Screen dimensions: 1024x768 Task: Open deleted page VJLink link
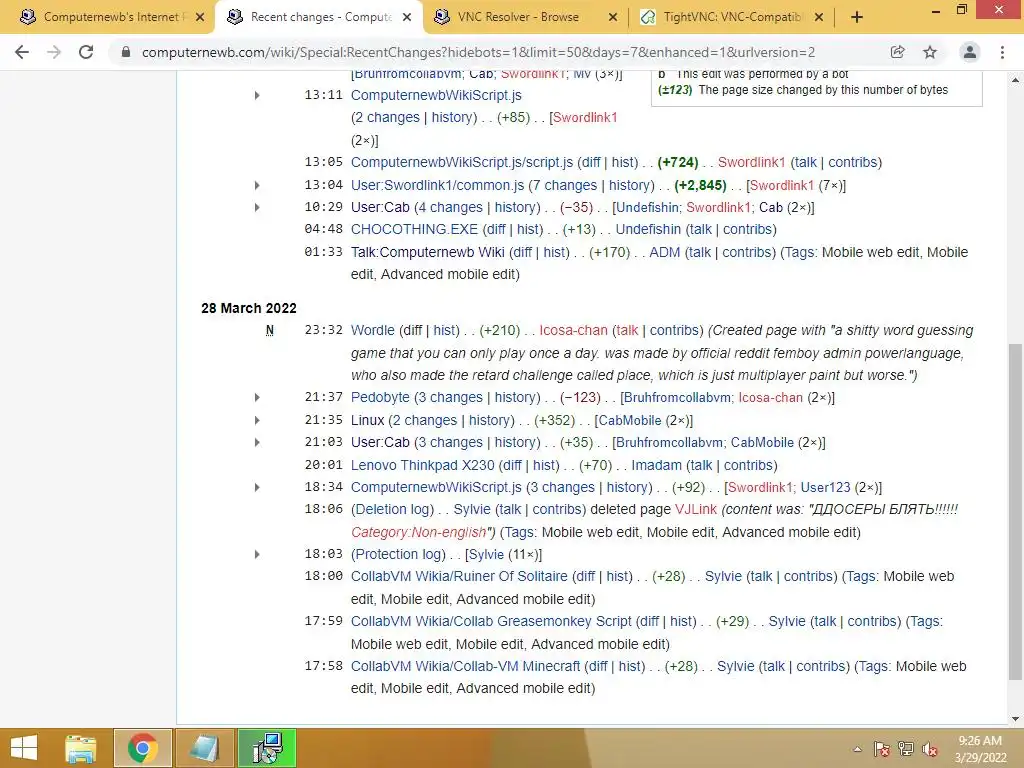click(x=696, y=509)
